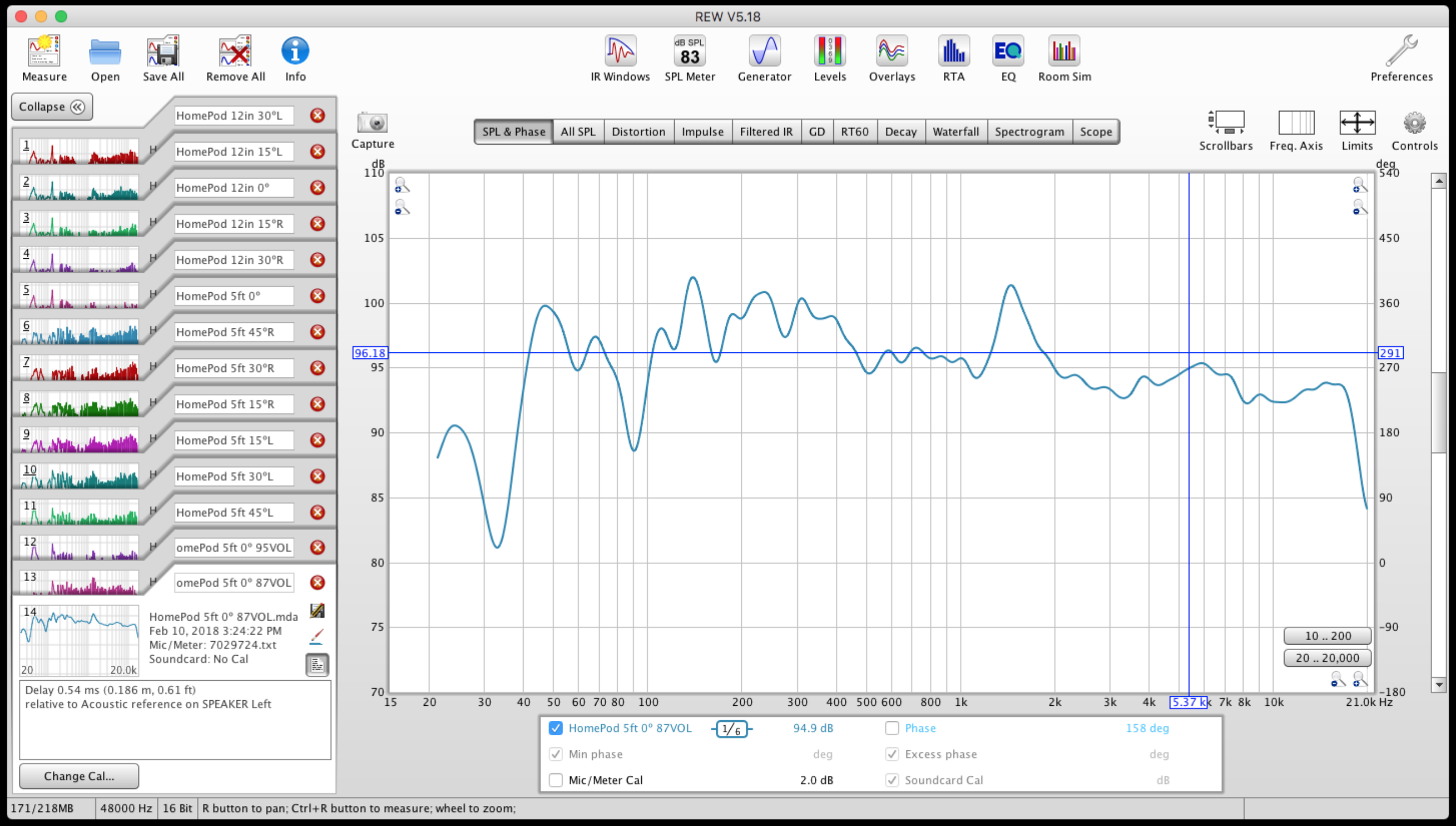Click the 1/6 smoothing indicator
Screen dimensions: 1456x826
[x=731, y=729]
